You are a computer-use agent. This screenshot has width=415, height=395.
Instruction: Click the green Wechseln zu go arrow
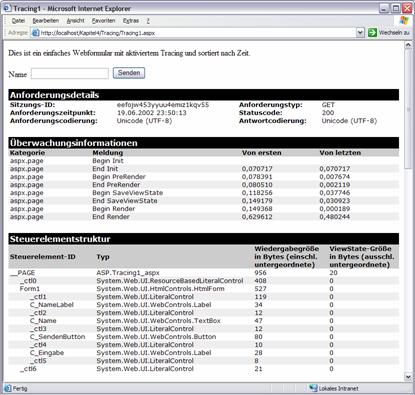point(372,33)
